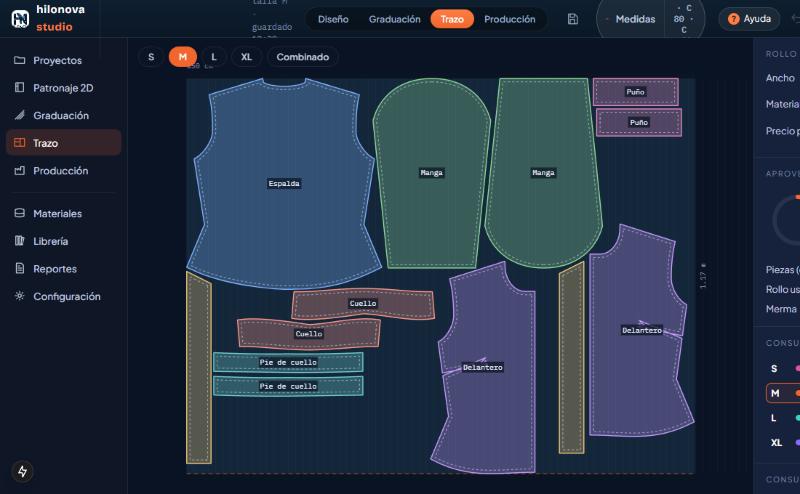Click the lightning bolt quick action button

[22, 471]
